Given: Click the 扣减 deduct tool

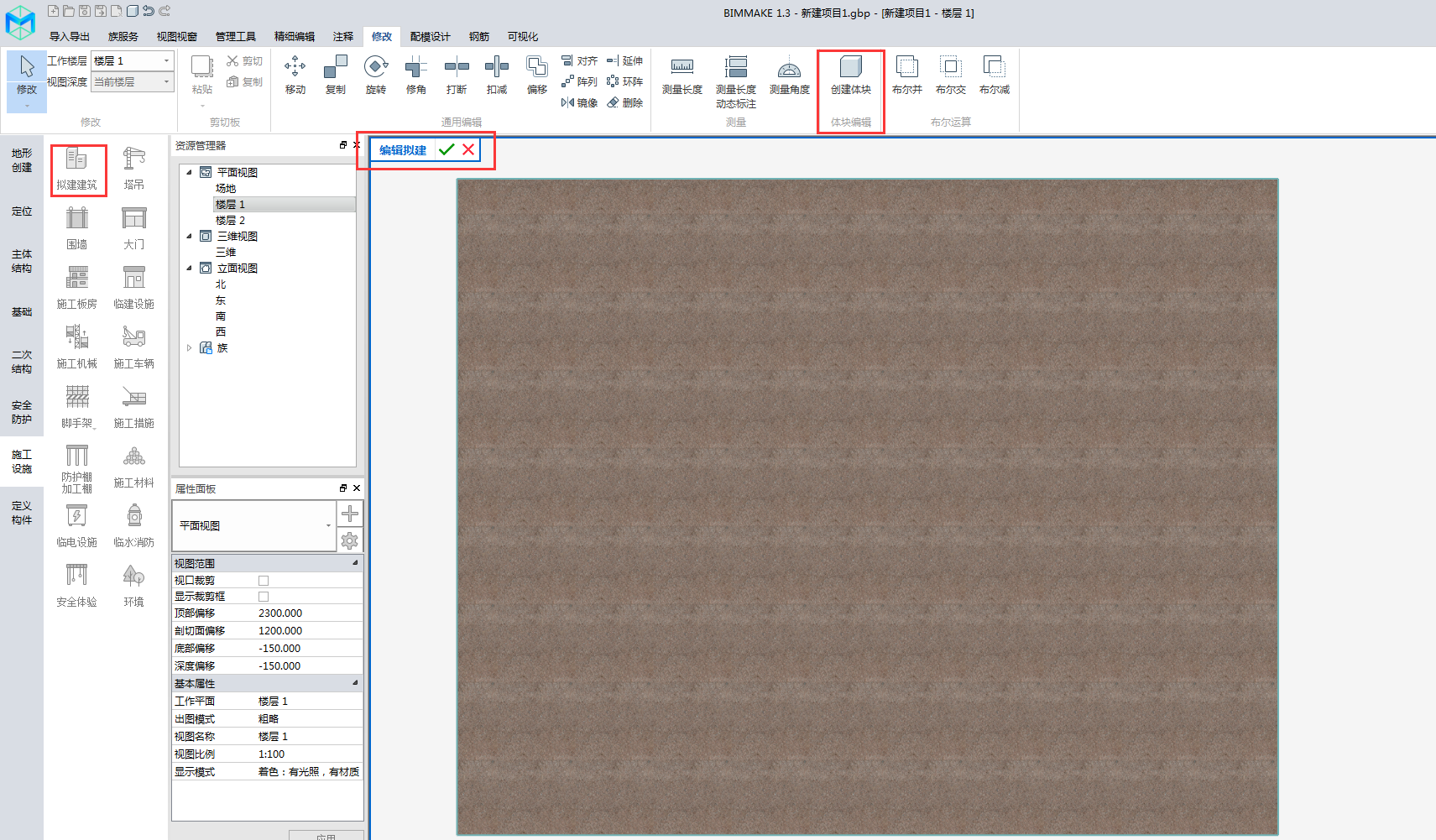Looking at the screenshot, I should point(497,75).
